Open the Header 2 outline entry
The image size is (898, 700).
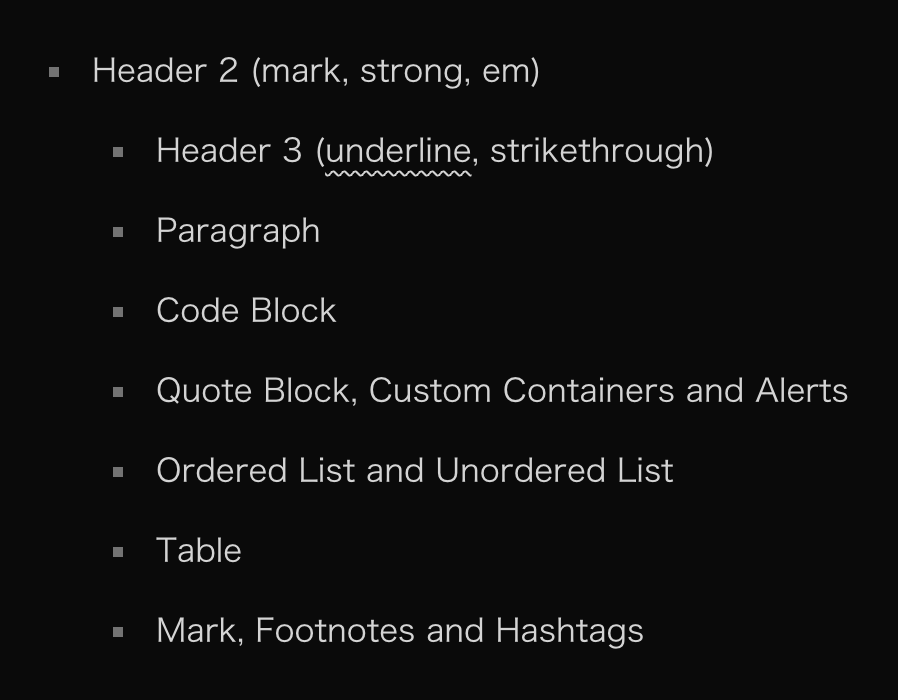point(315,71)
